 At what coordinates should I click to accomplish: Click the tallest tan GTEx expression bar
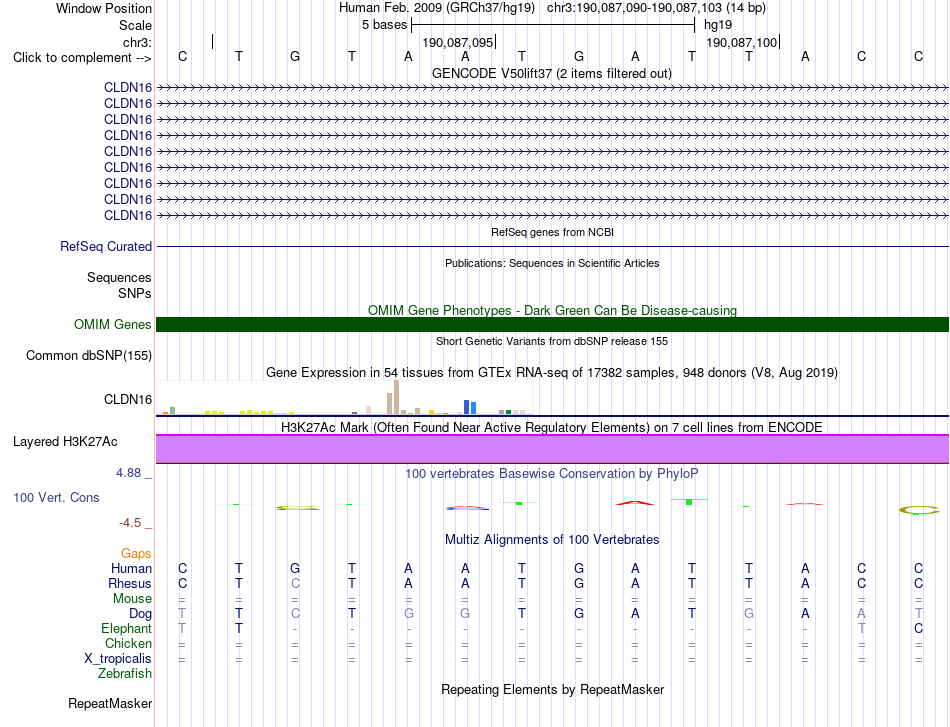click(x=396, y=397)
